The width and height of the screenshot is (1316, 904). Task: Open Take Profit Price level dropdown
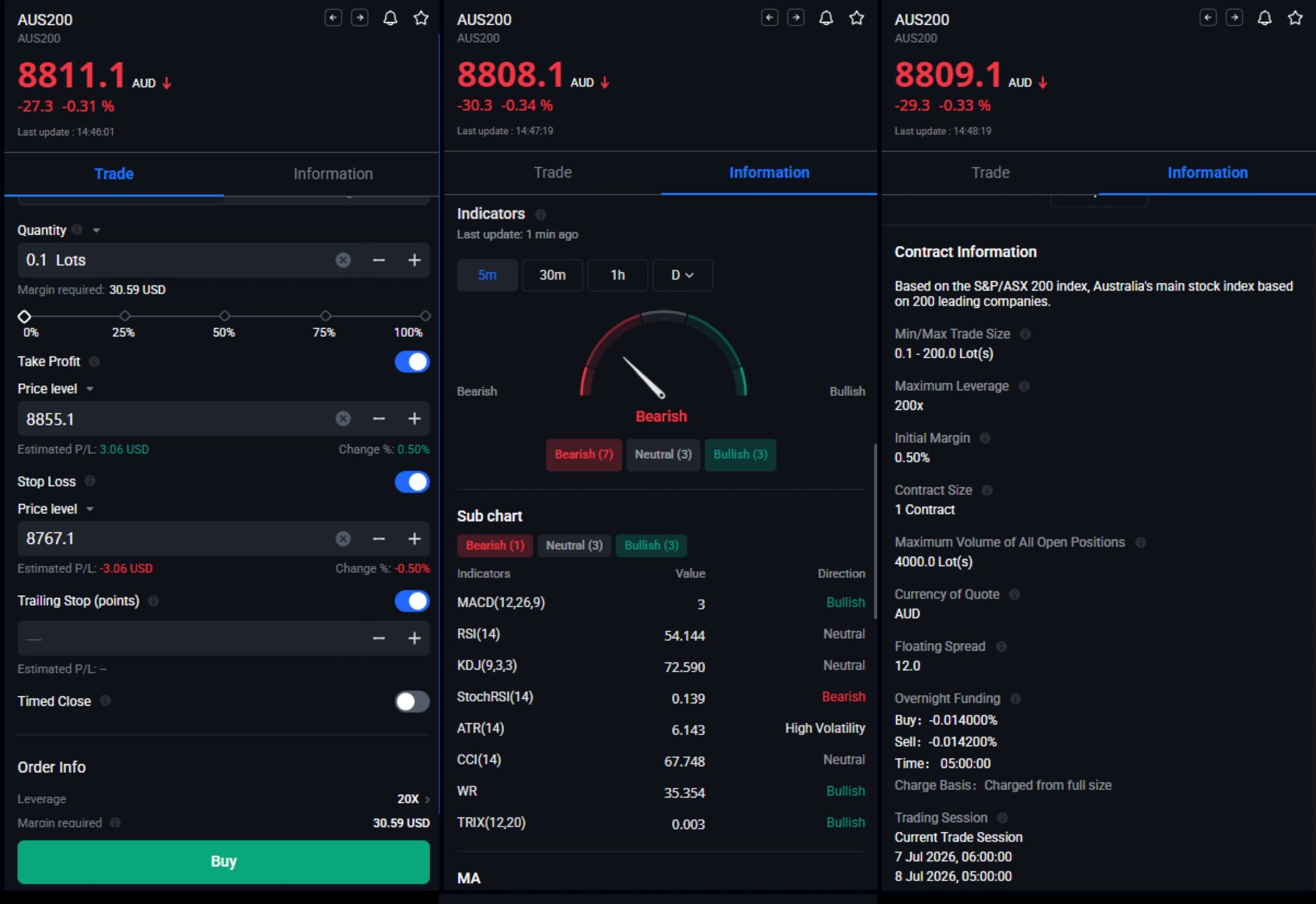(90, 389)
